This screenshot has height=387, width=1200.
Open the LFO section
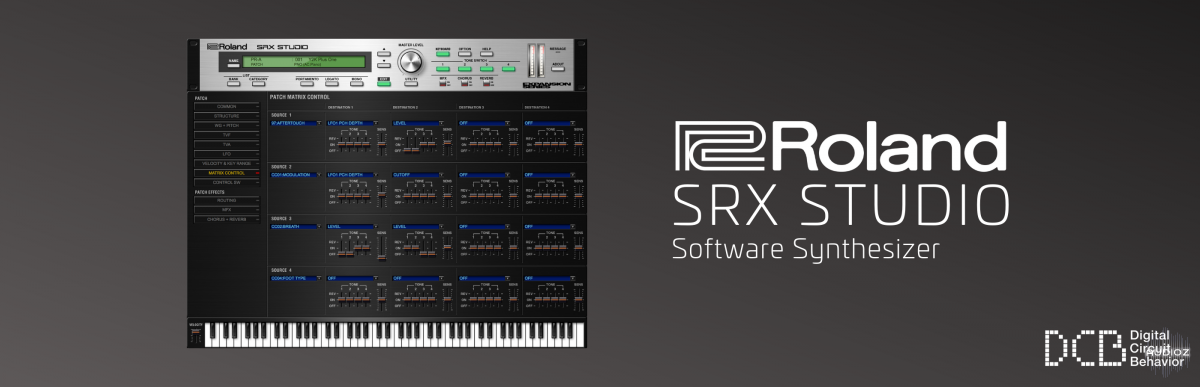pyautogui.click(x=228, y=154)
